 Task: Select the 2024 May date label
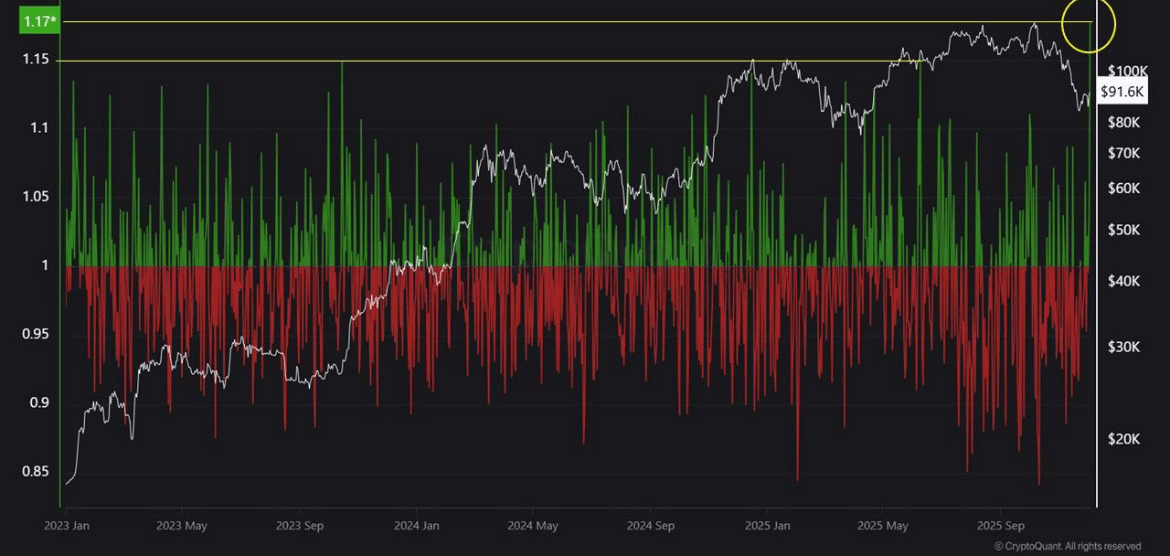coord(533,525)
